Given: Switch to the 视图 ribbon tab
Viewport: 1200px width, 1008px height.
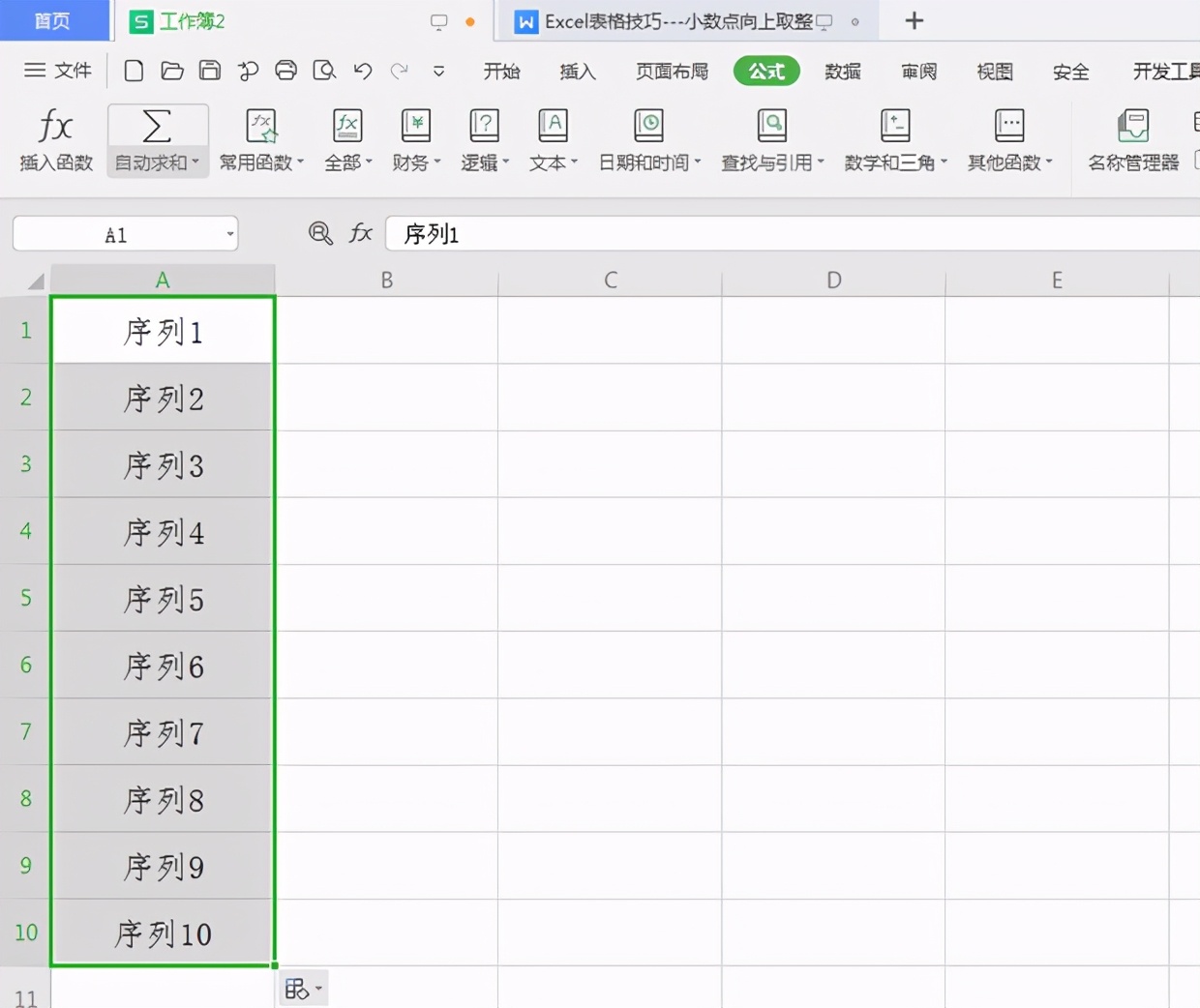Looking at the screenshot, I should (995, 72).
